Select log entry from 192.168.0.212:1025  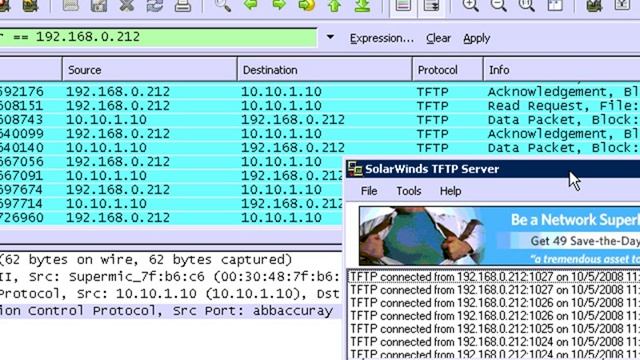[x=494, y=329]
